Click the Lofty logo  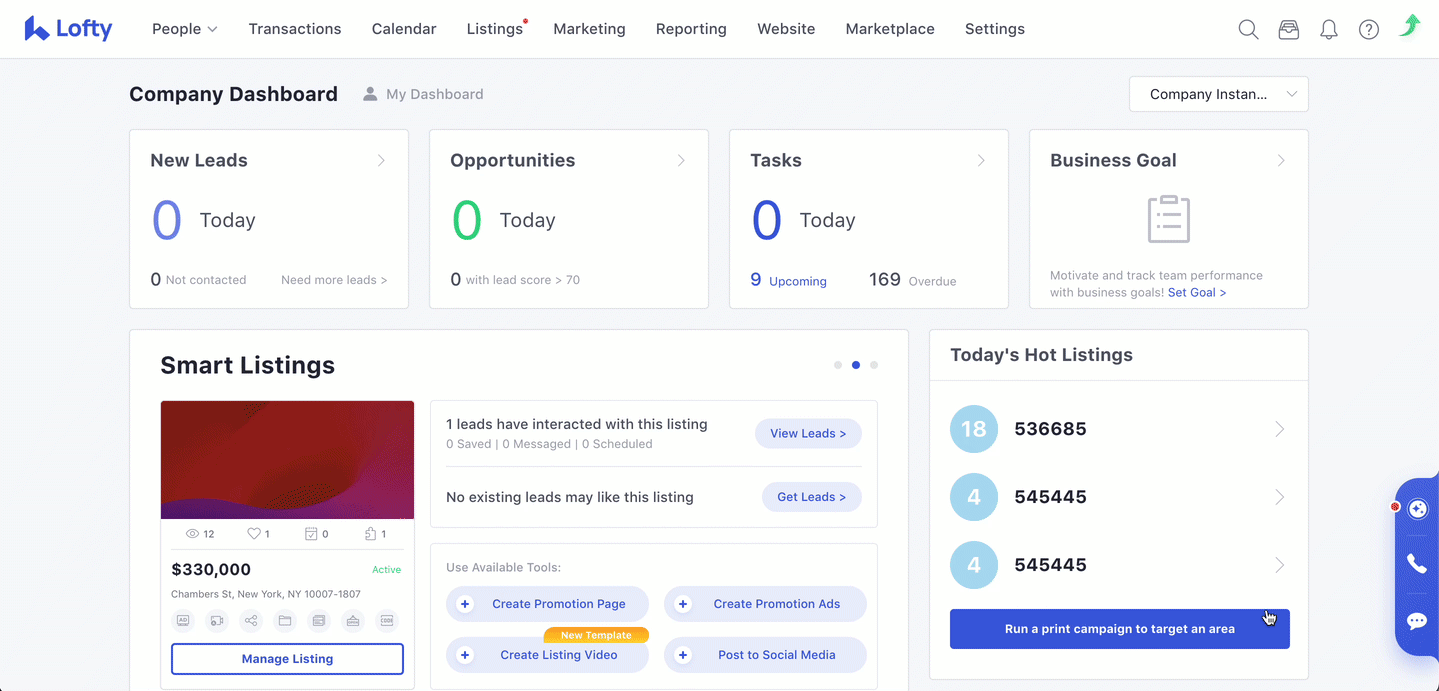pyautogui.click(x=68, y=29)
